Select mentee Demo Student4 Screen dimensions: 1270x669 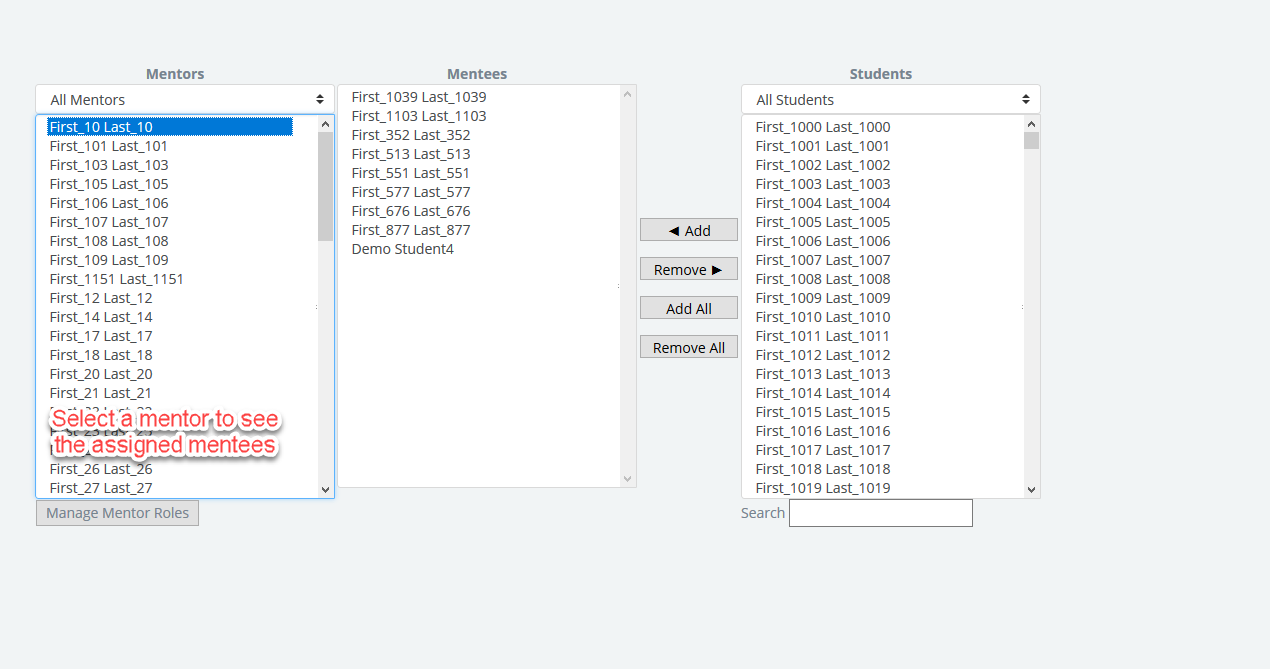pos(402,249)
